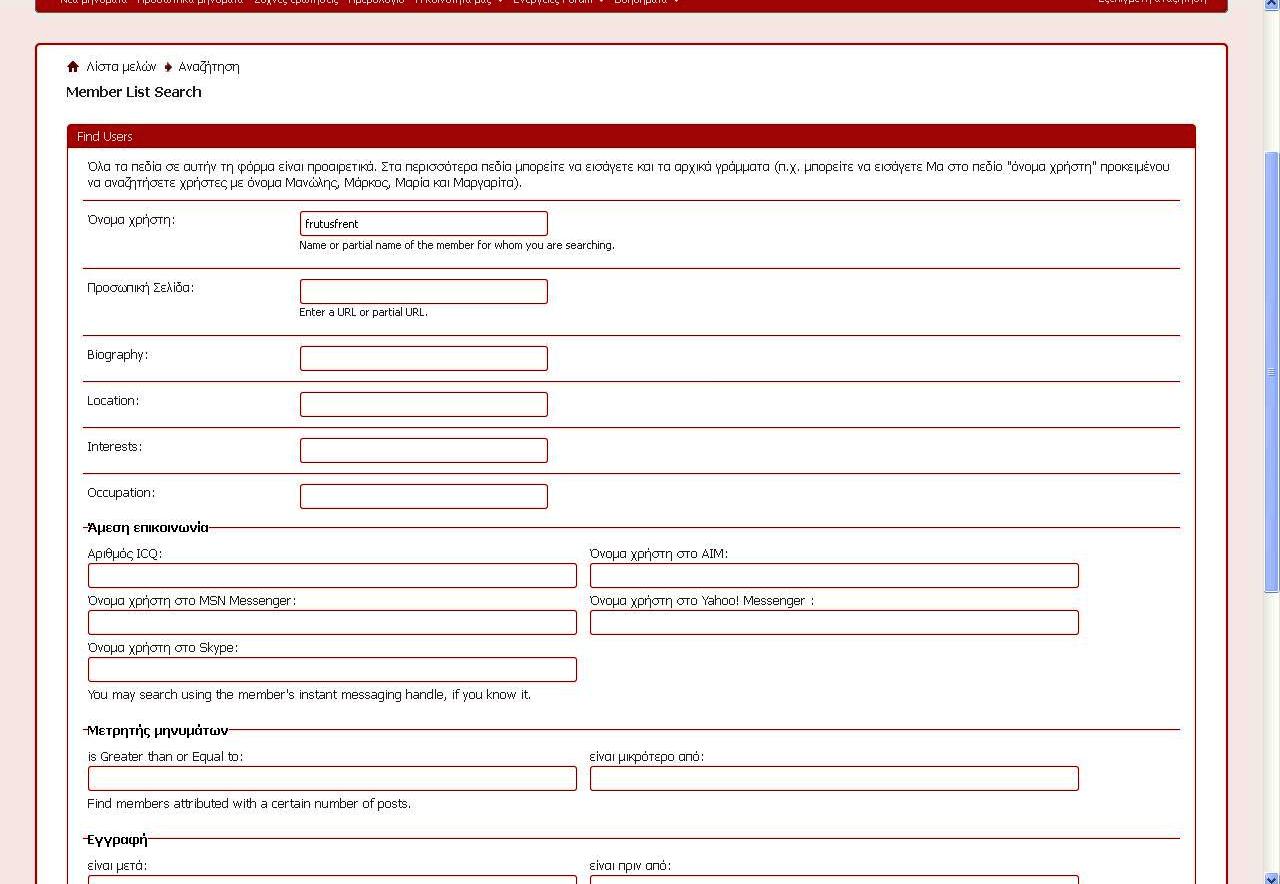
Task: Click the vertical scrollbar thumb
Action: [1271, 370]
